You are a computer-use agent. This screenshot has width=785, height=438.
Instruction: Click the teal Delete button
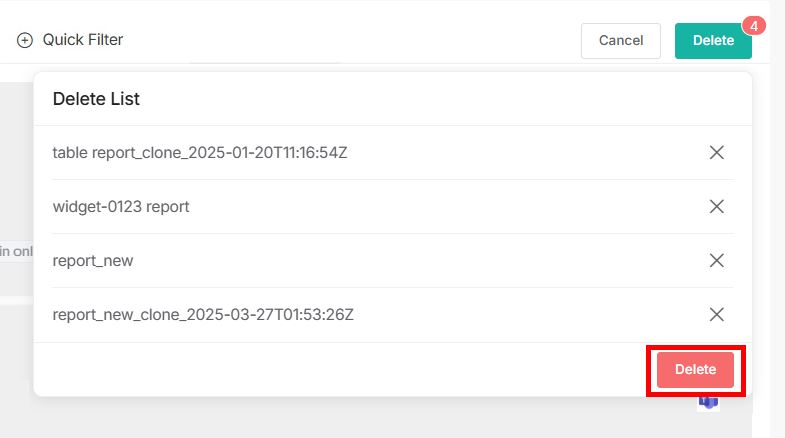coord(712,41)
